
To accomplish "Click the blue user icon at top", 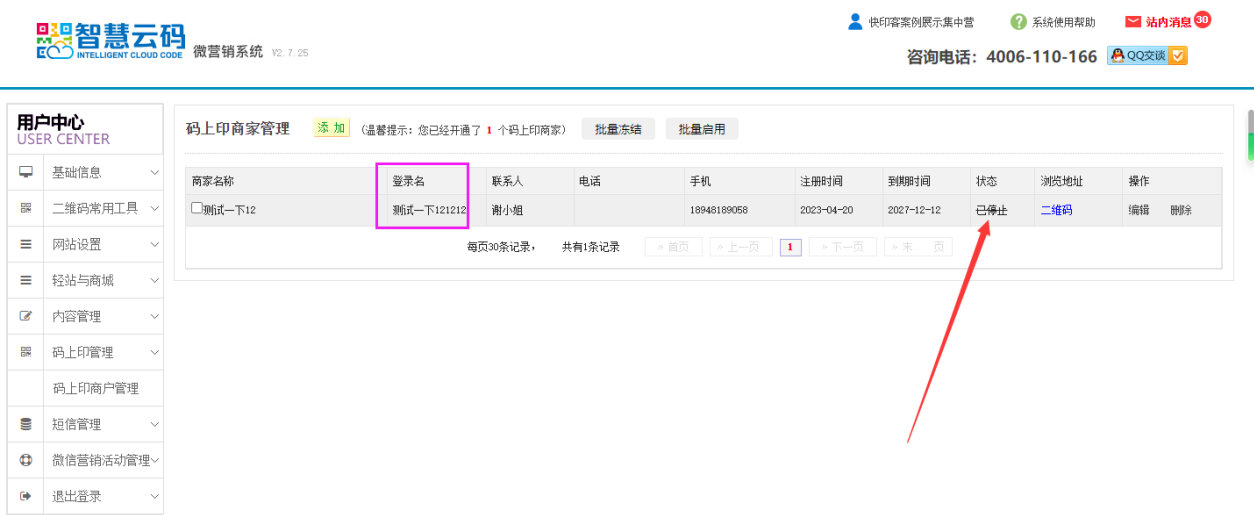I will click(x=855, y=22).
